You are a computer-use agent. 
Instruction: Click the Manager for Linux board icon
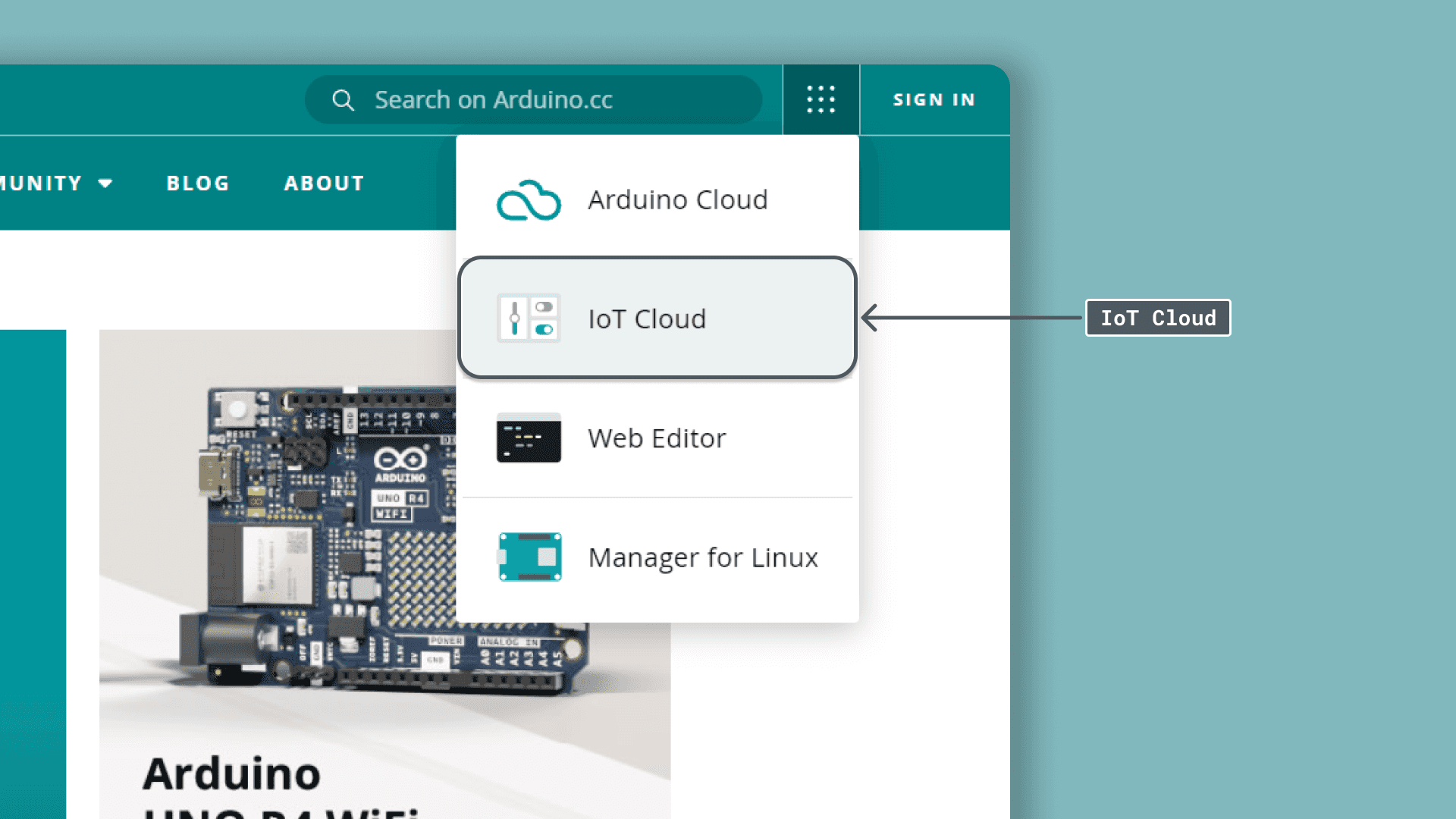click(529, 557)
